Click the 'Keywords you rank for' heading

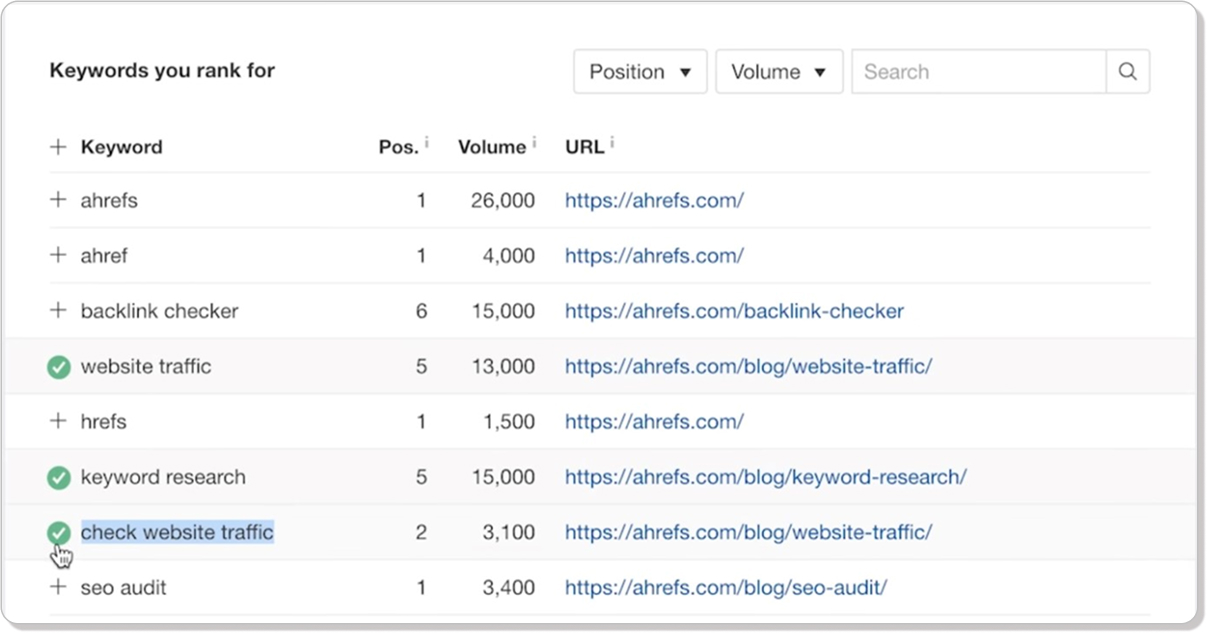(162, 71)
